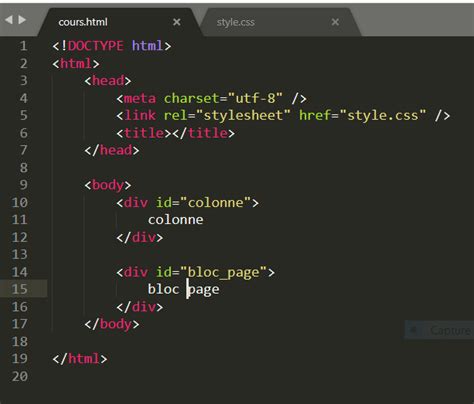
Task: Click the link tag name on line 5
Action: pyautogui.click(x=140, y=115)
